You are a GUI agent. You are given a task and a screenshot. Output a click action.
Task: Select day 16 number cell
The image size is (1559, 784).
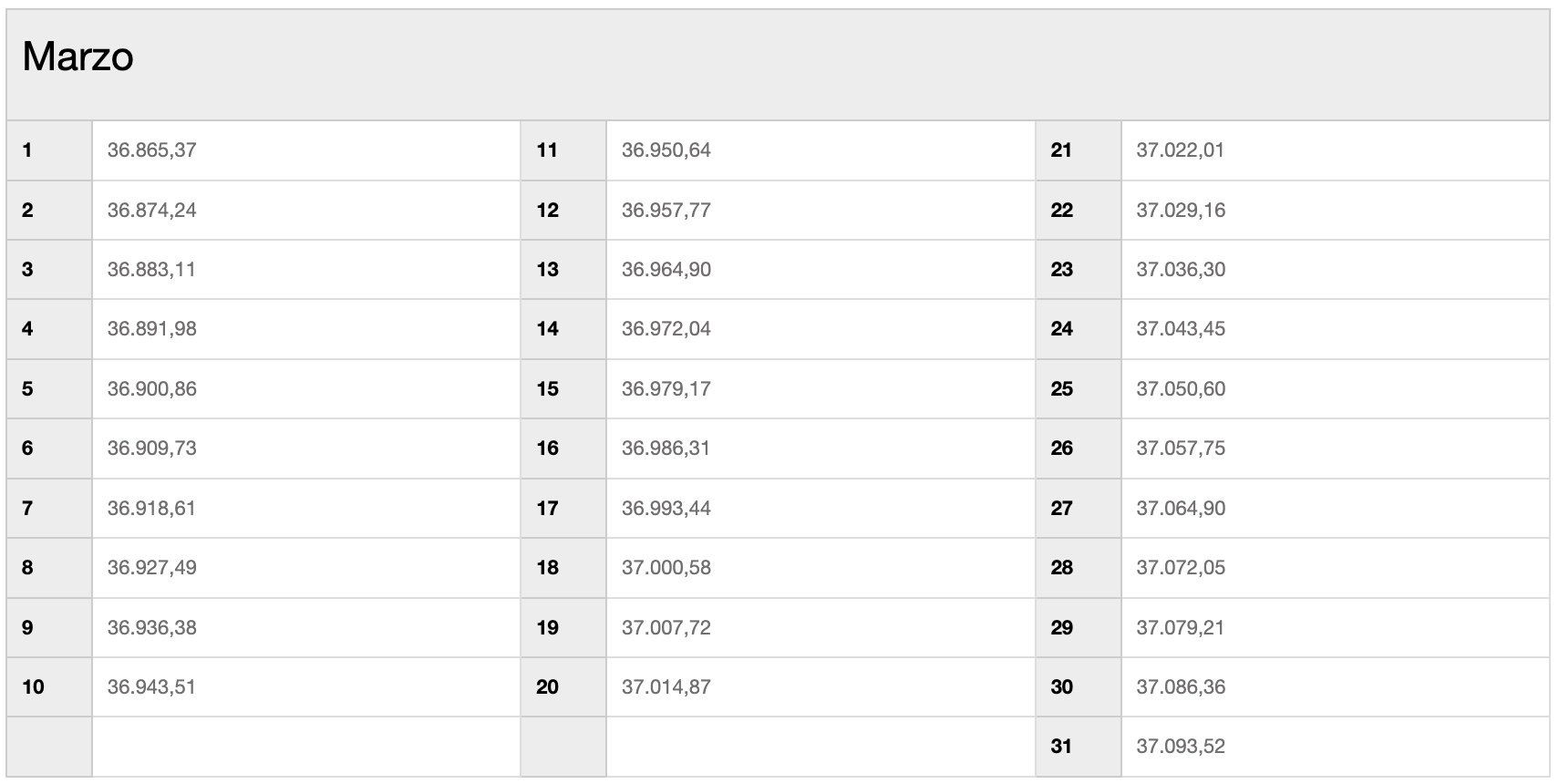tap(563, 448)
